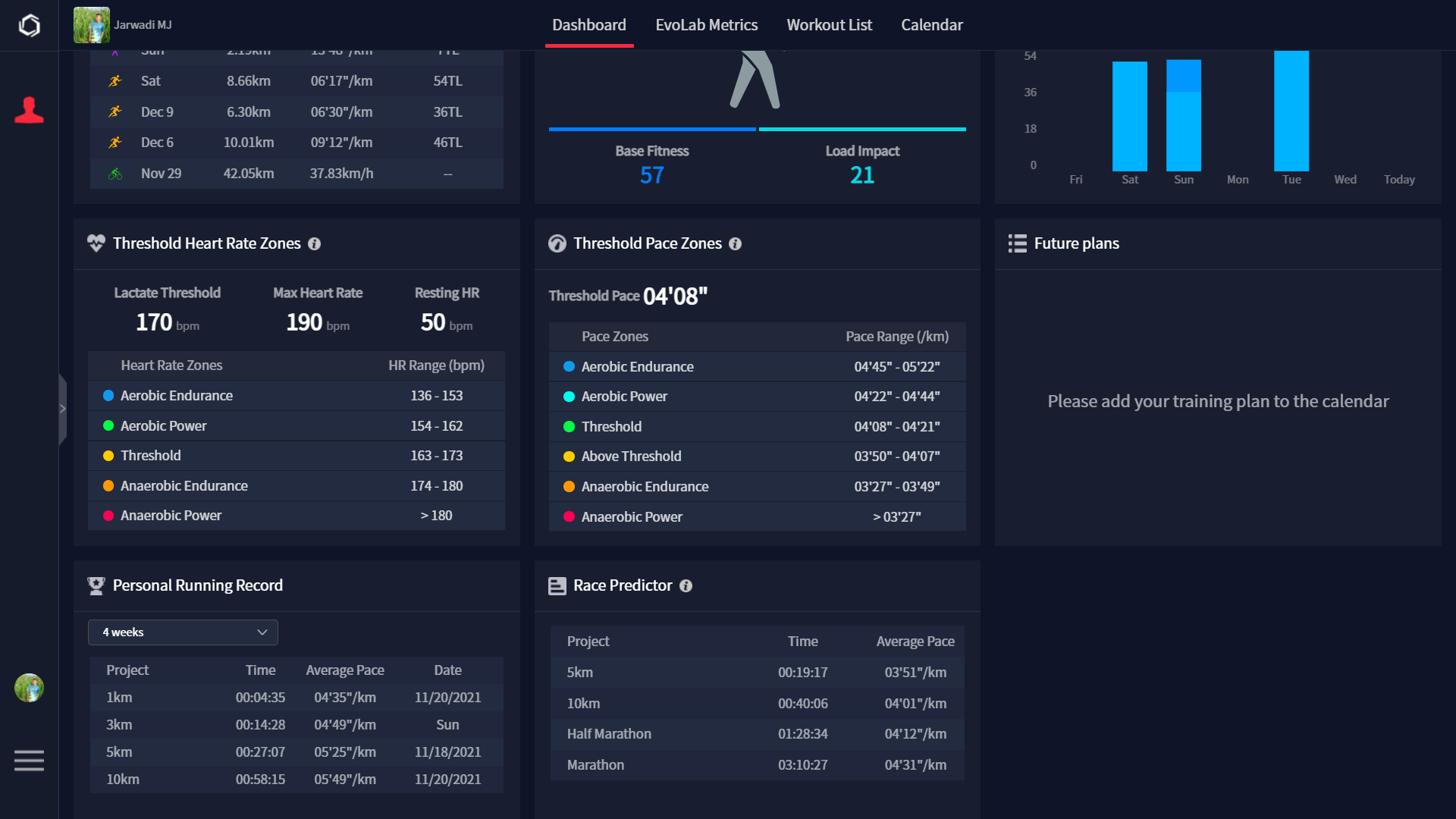
Task: Click the COROS logo icon
Action: pos(29,26)
